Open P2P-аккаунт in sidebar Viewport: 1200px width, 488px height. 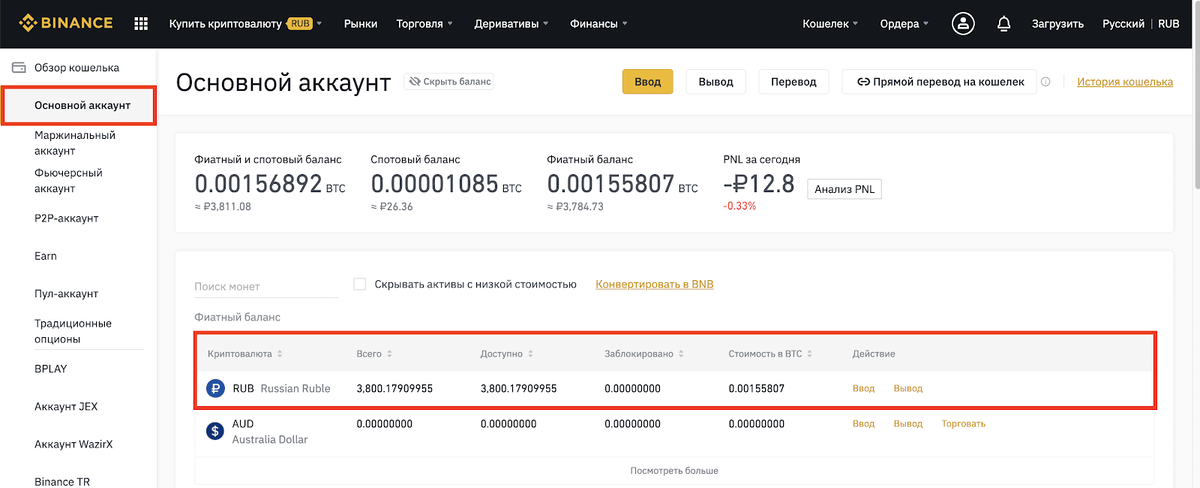66,218
